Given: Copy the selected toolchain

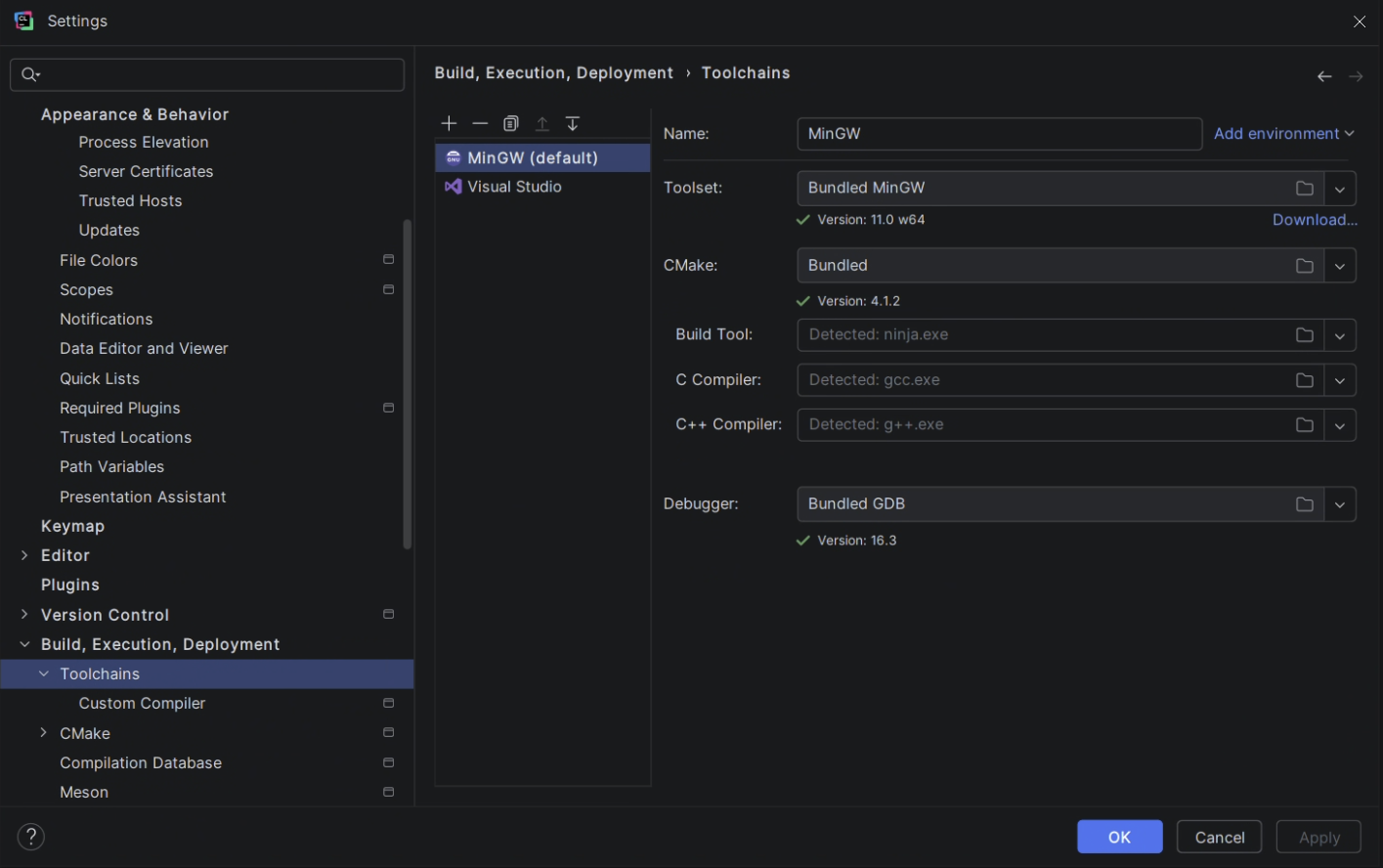Looking at the screenshot, I should tap(511, 123).
